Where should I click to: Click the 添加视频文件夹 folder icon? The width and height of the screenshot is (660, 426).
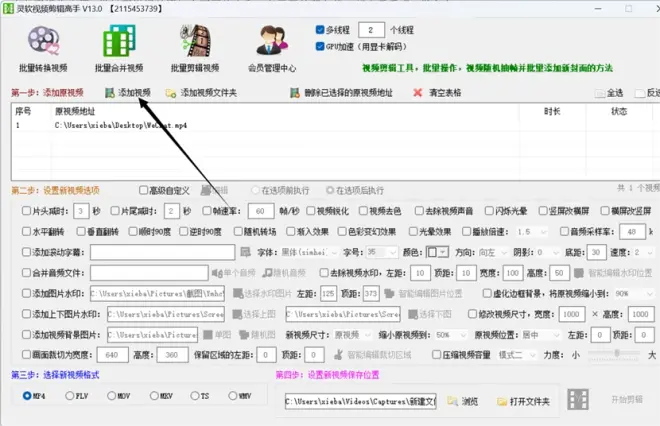pos(171,93)
